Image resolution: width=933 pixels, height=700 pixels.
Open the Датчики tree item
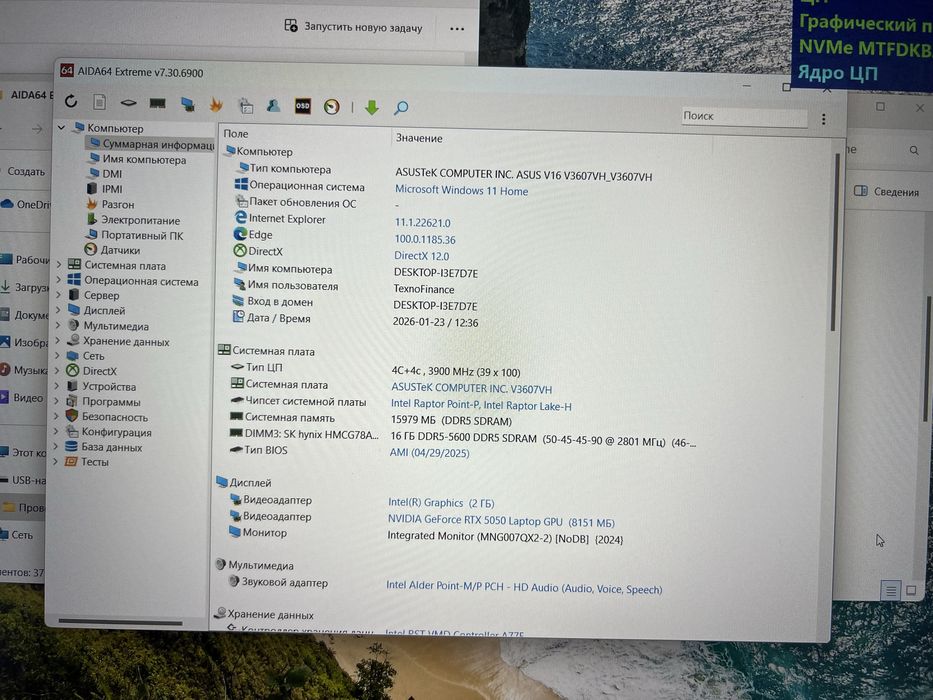tap(113, 250)
